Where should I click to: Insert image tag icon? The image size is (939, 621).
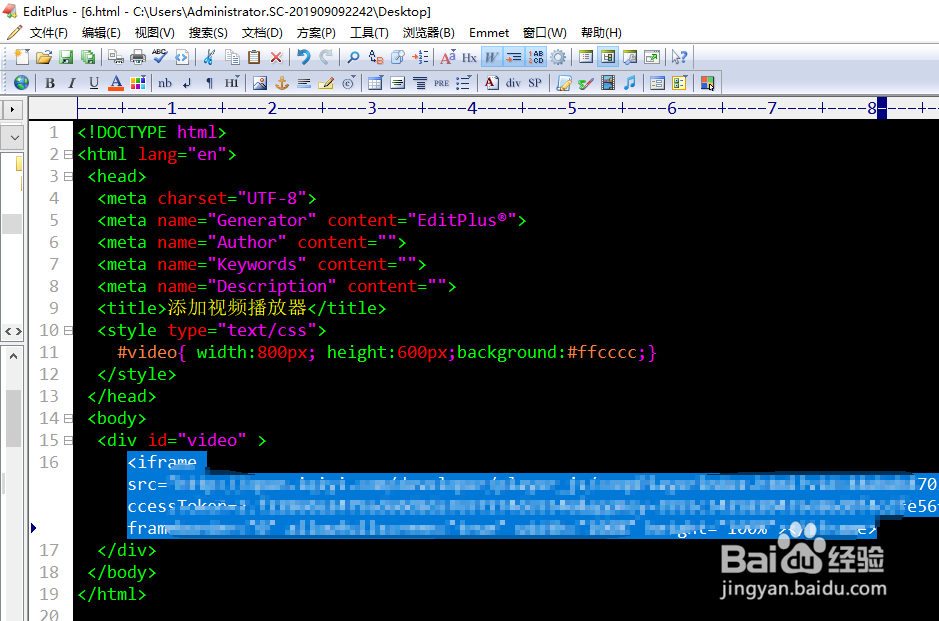tap(259, 83)
